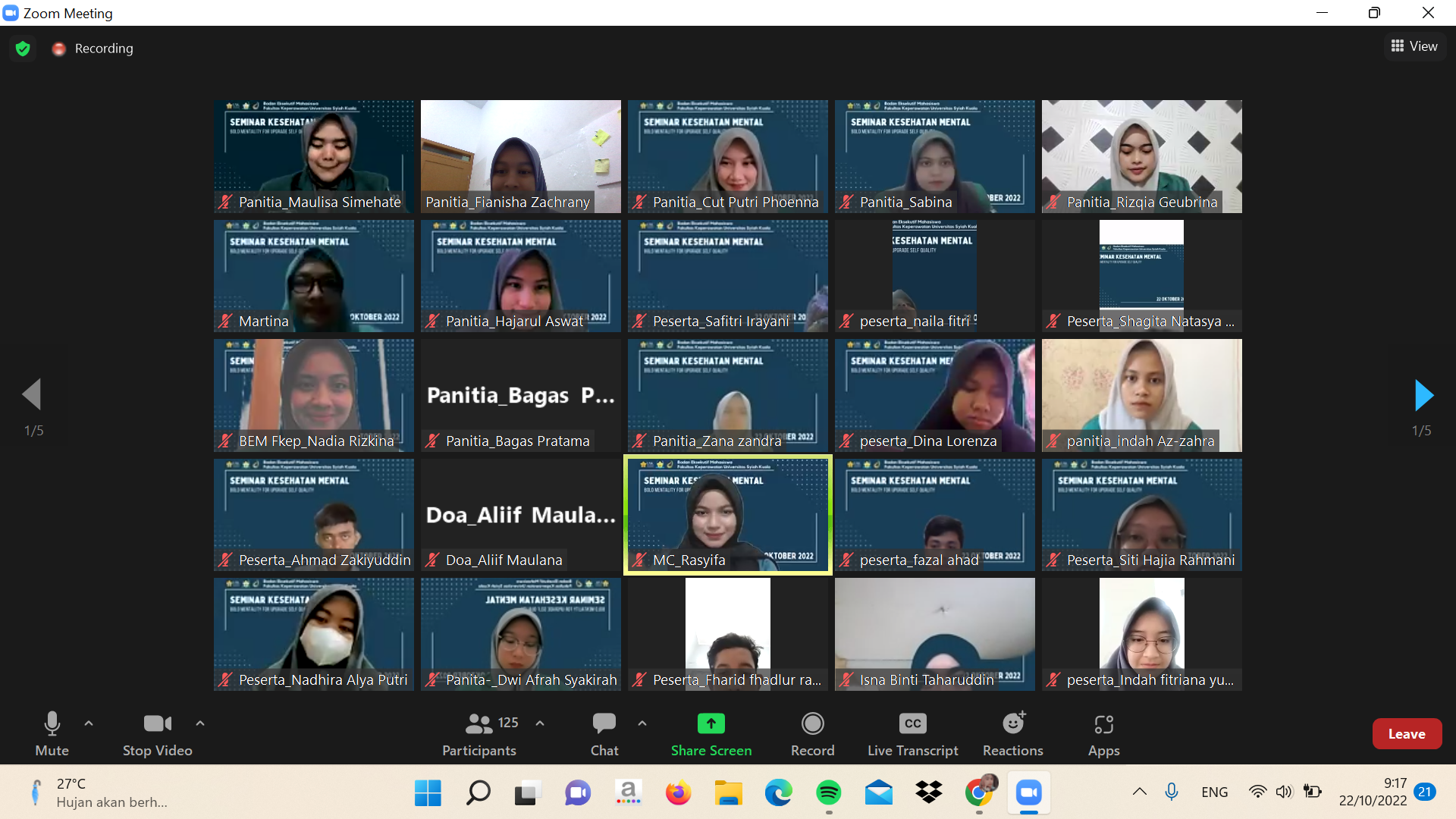This screenshot has width=1456, height=819.
Task: Mute the microphone
Action: point(52,724)
